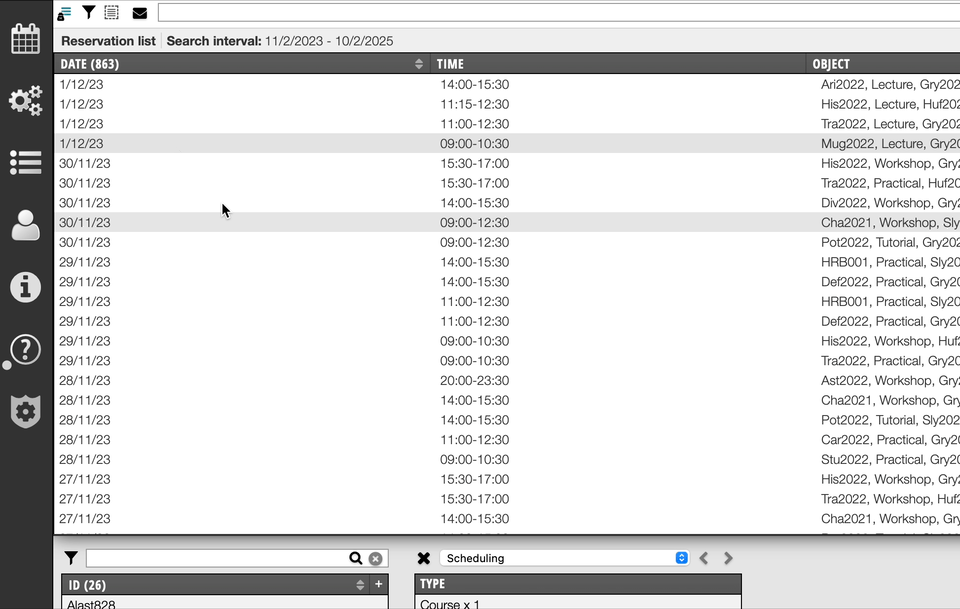Add column with plus icon in ID header
Screen dimensions: 960x609
click(x=378, y=584)
